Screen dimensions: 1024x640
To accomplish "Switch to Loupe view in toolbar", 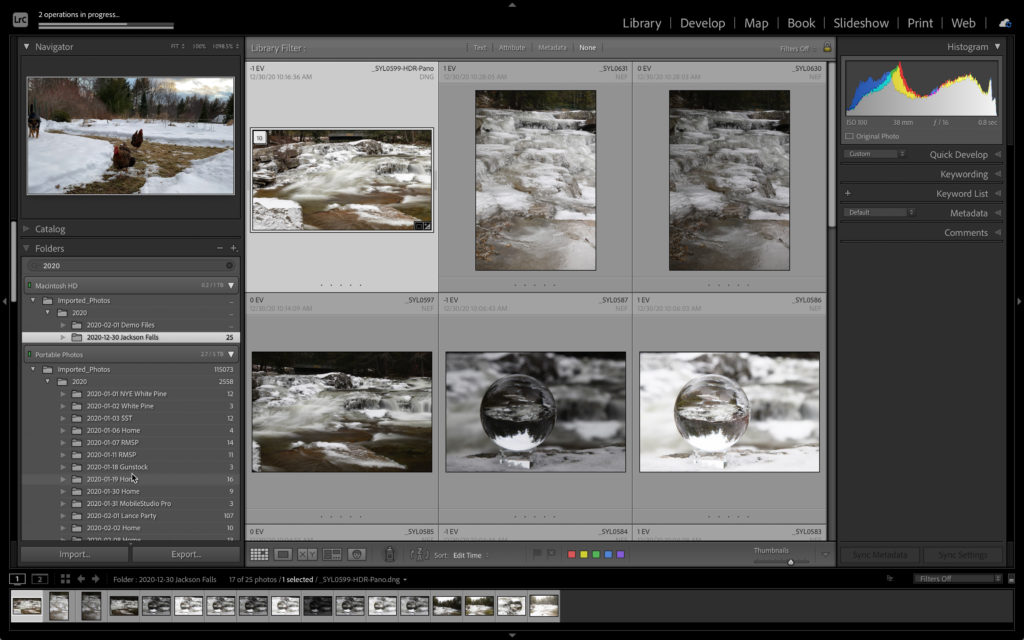I will coord(283,554).
